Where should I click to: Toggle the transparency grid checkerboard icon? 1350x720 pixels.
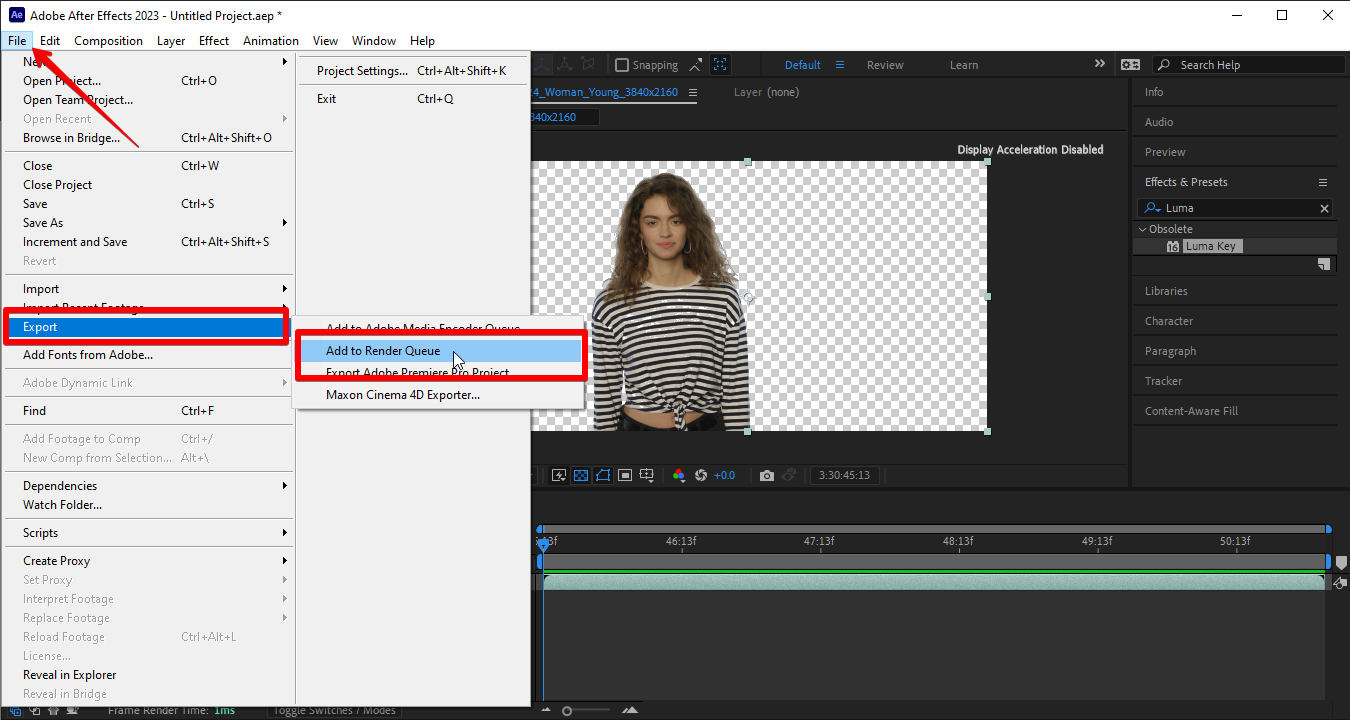click(581, 474)
